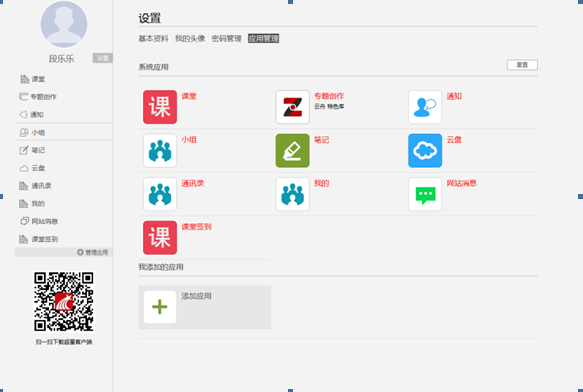Click the plus icon beside 管理应用
This screenshot has height=392, width=583.
(80, 253)
